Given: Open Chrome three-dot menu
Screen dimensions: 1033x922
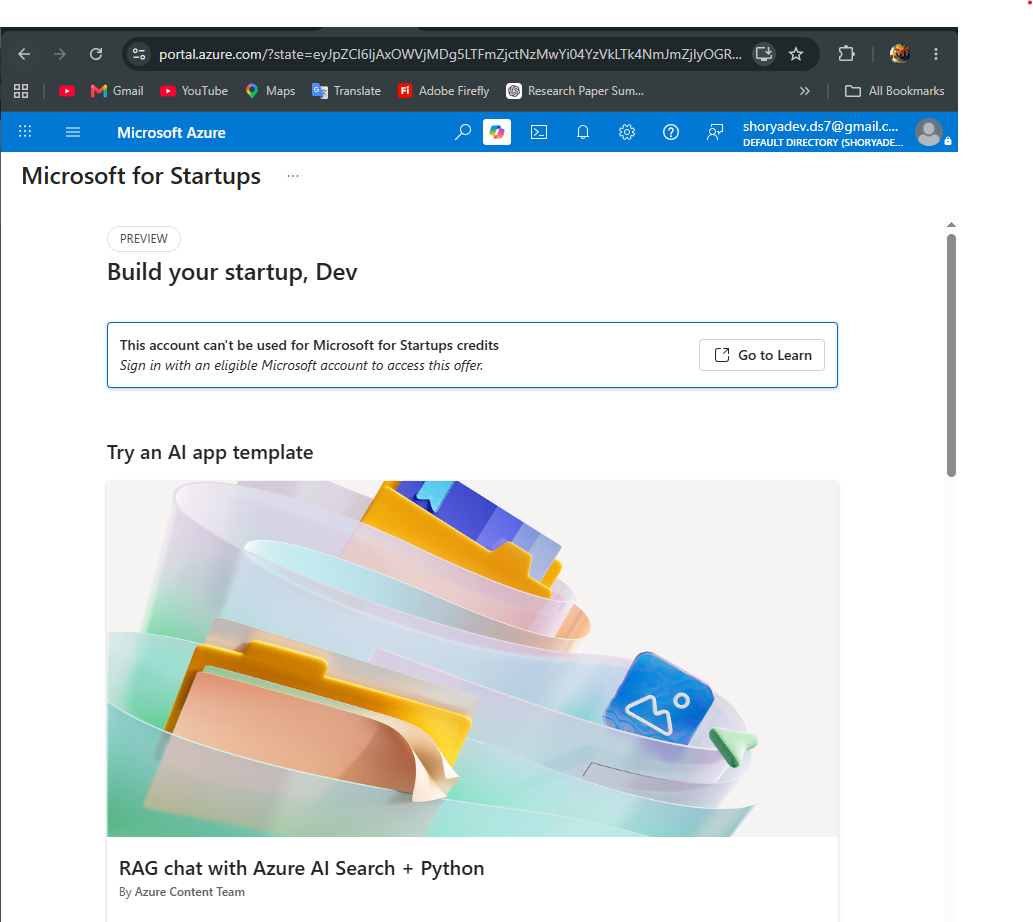Looking at the screenshot, I should [936, 54].
